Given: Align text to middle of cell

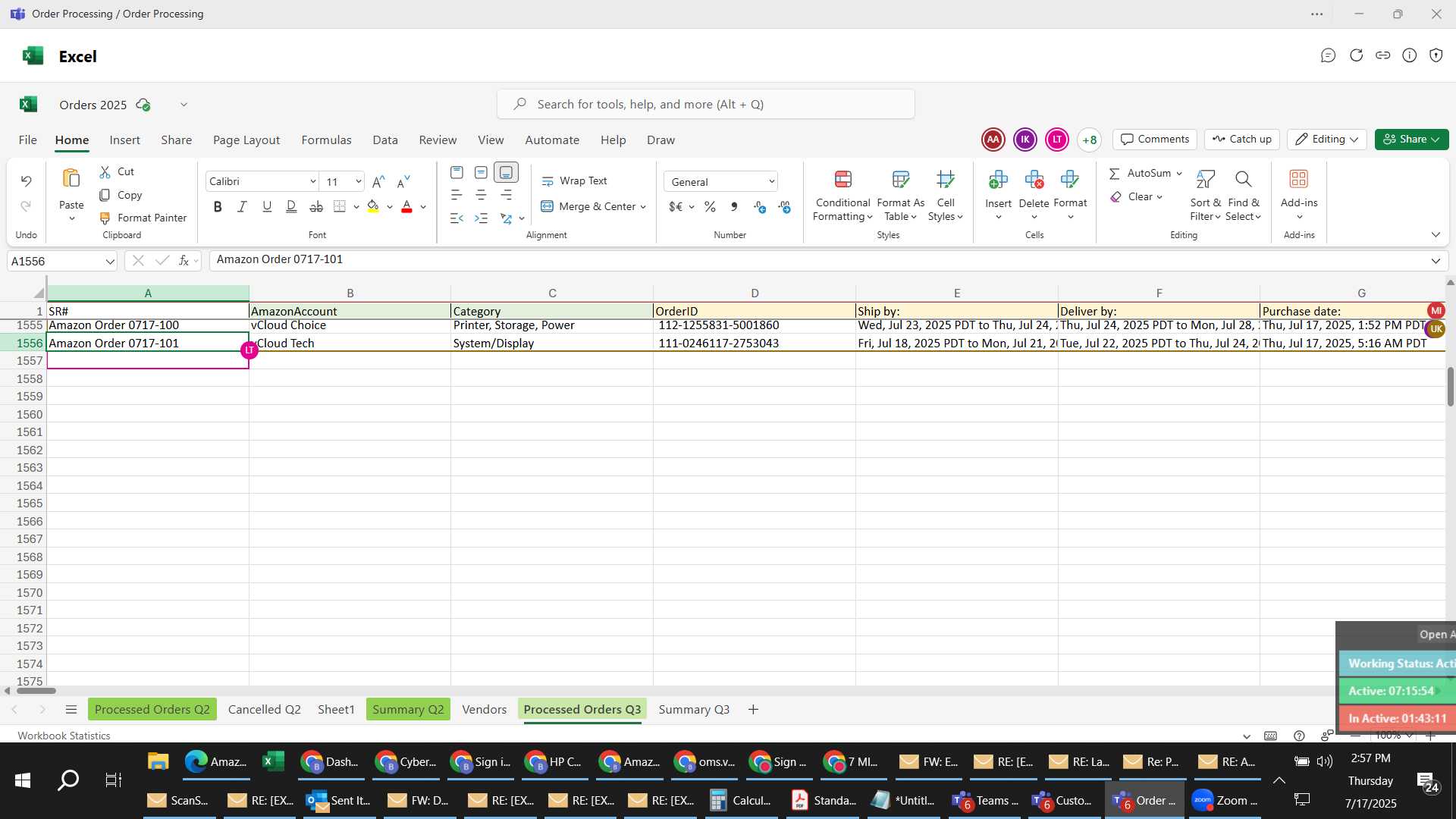Looking at the screenshot, I should click(481, 172).
